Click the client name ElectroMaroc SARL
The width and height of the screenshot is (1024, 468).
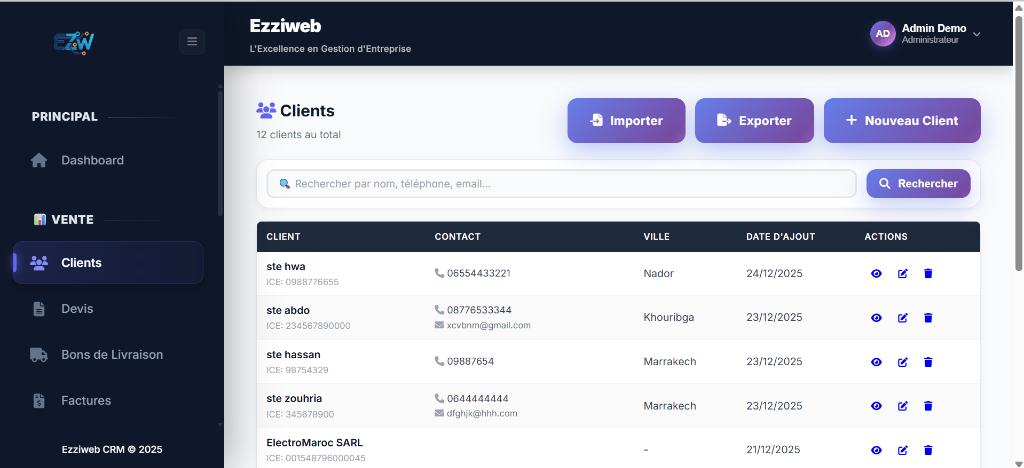tap(315, 443)
